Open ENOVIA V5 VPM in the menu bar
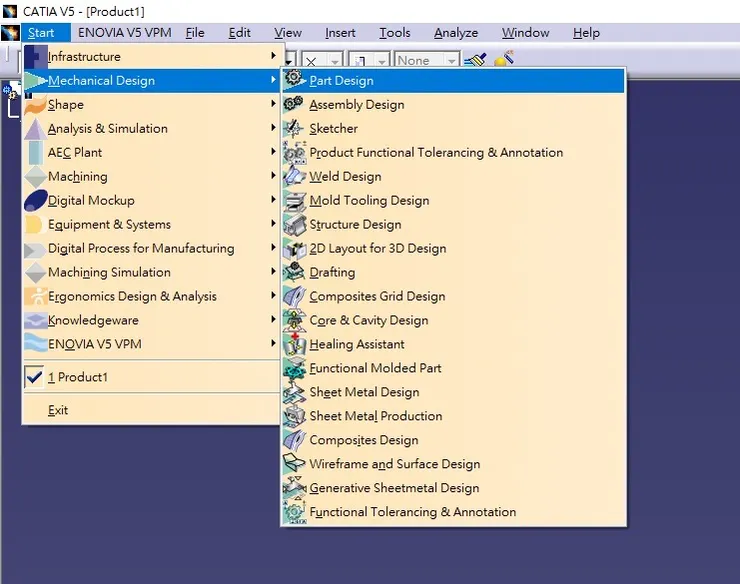Image resolution: width=740 pixels, height=584 pixels. pos(125,33)
